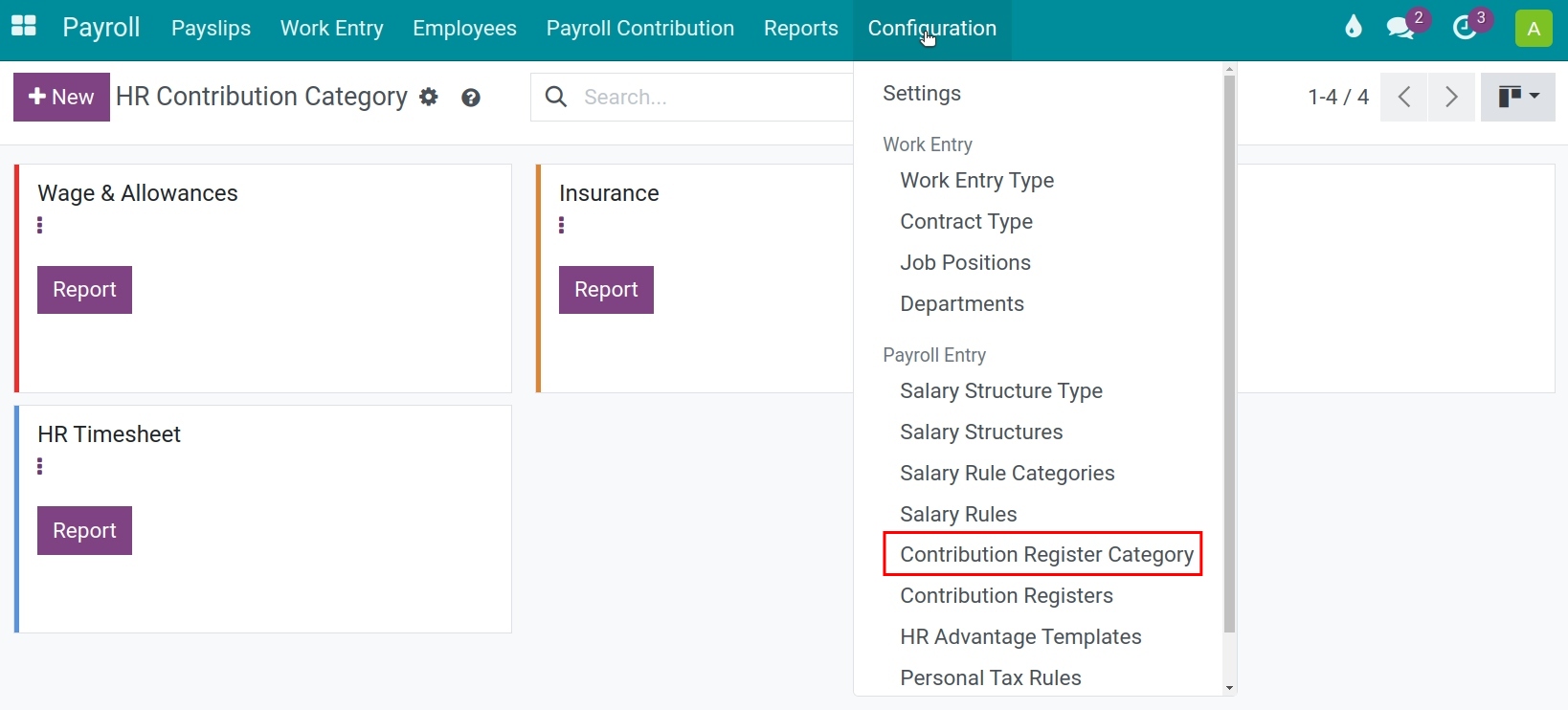Open HR Timesheet card three-dot menu
This screenshot has width=1568, height=710.
click(39, 466)
